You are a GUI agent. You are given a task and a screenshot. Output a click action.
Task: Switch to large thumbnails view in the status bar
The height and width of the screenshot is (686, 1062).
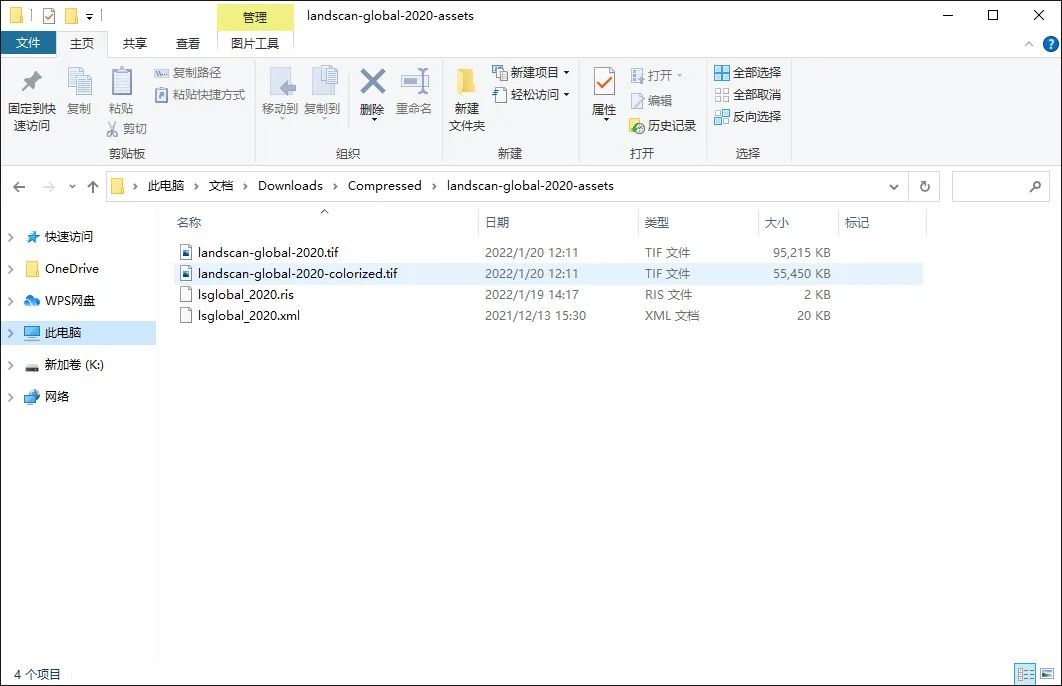pyautogui.click(x=1047, y=674)
